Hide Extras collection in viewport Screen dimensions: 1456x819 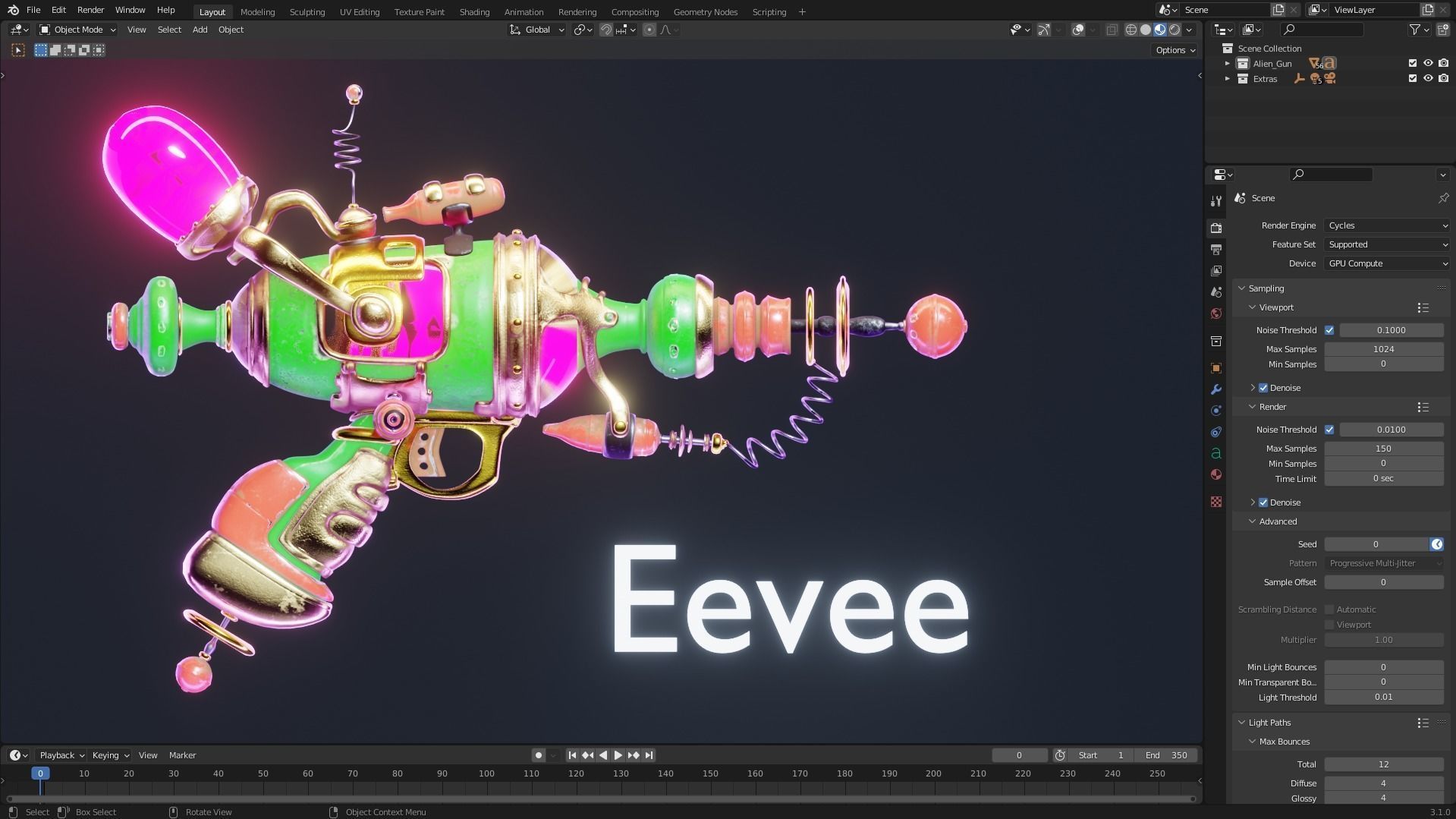tap(1428, 79)
